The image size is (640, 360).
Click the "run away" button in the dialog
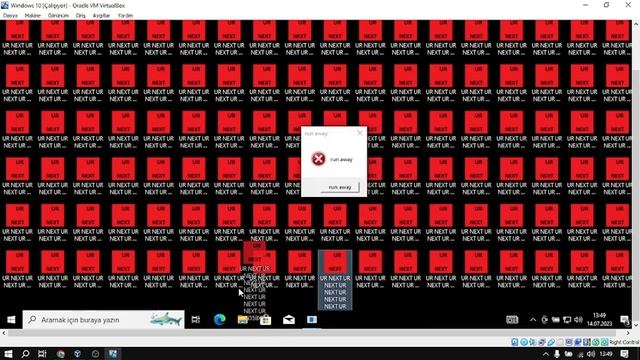coord(340,187)
